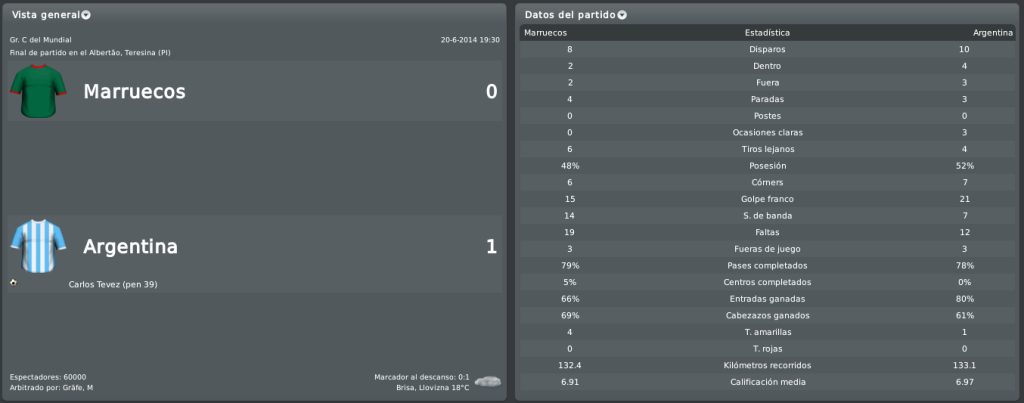This screenshot has width=1024, height=403.
Task: Select the Pases completados row
Action: [767, 266]
